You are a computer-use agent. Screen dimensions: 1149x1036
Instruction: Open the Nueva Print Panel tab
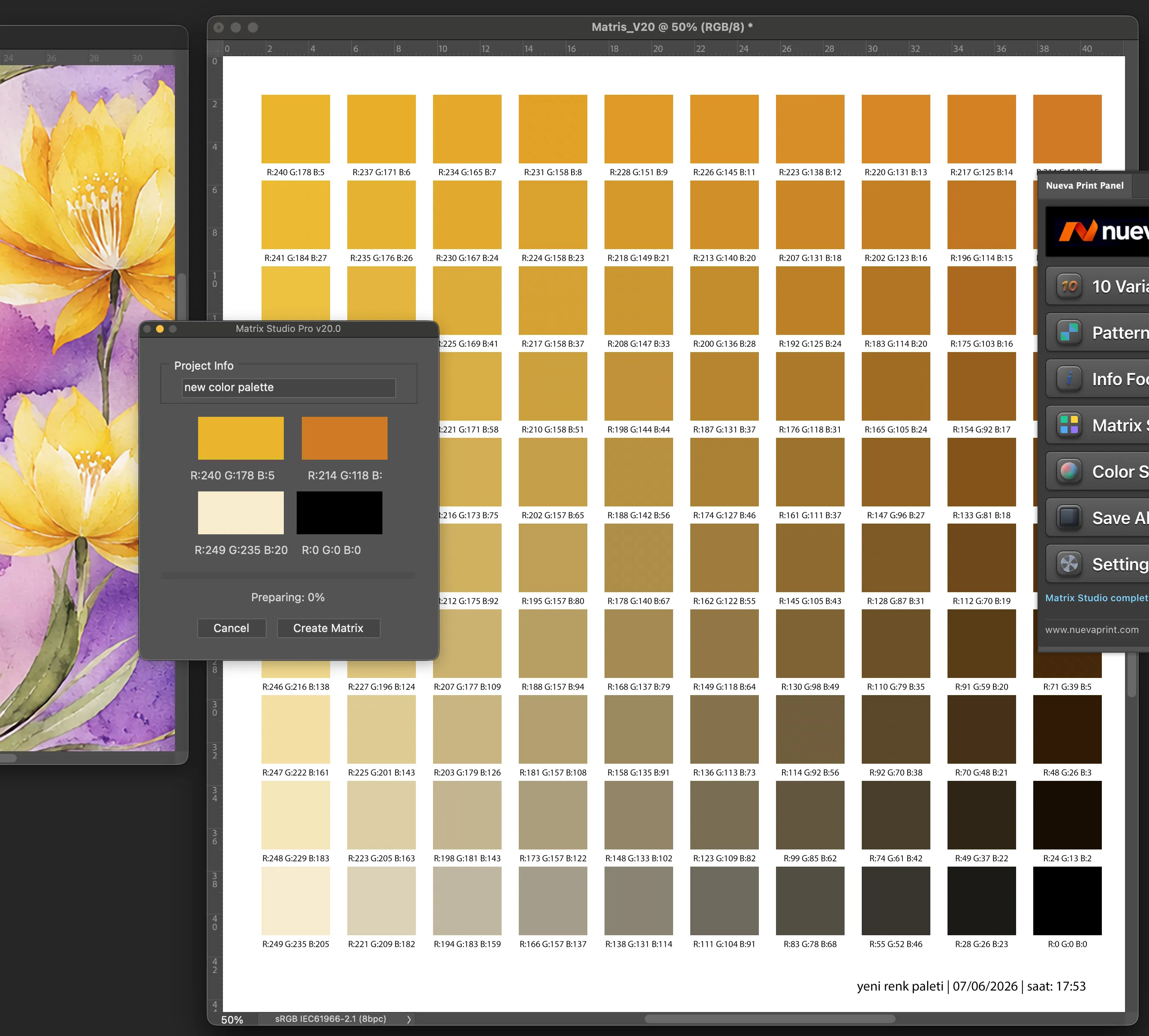point(1085,186)
